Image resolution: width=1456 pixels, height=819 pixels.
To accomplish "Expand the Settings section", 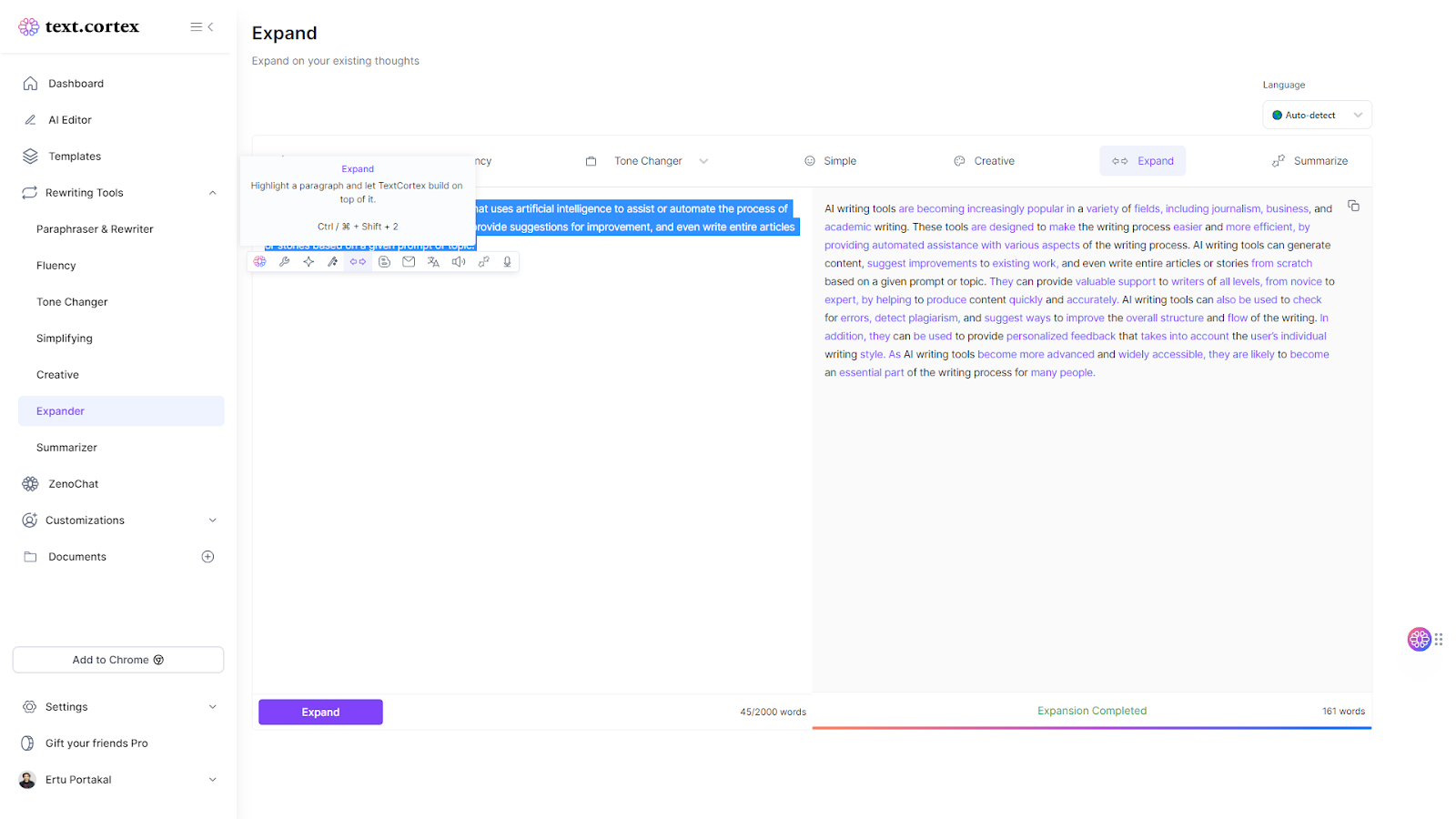I will 213,707.
